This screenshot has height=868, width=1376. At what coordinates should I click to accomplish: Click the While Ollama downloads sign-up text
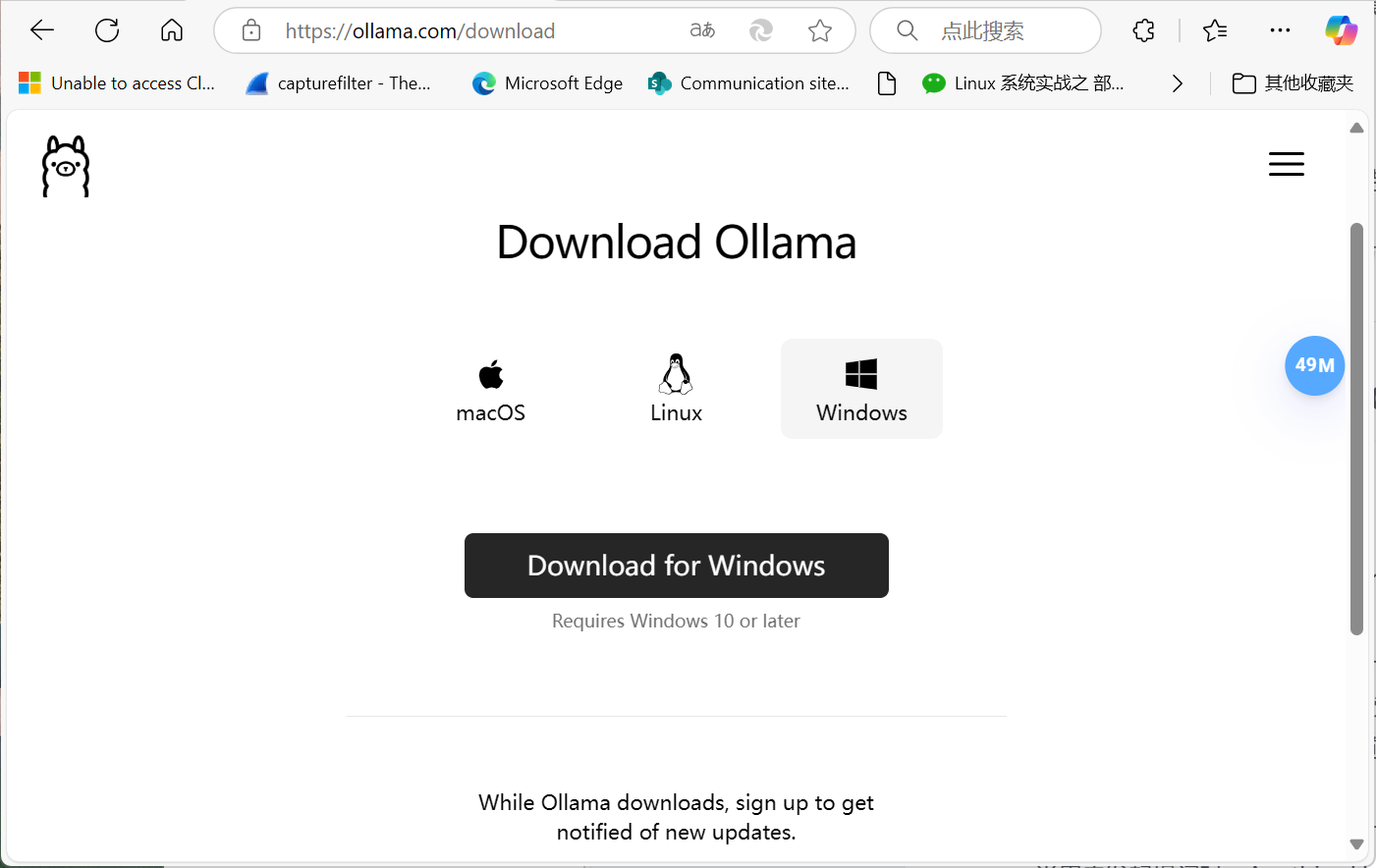tap(677, 817)
